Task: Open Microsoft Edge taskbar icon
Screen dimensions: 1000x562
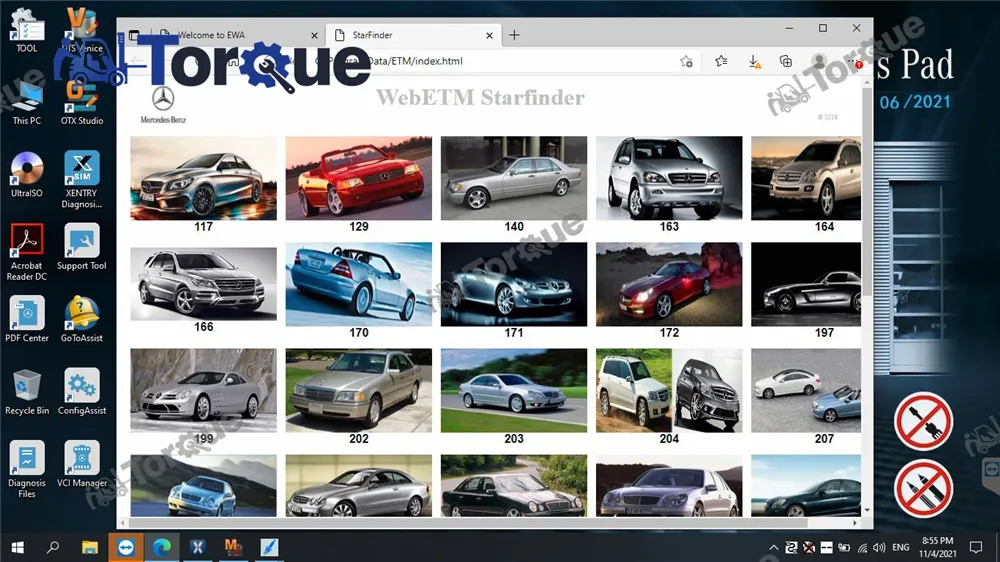Action: 162,547
